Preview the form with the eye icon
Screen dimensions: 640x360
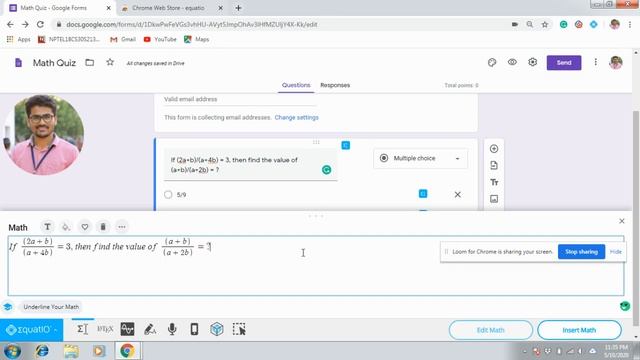point(512,62)
